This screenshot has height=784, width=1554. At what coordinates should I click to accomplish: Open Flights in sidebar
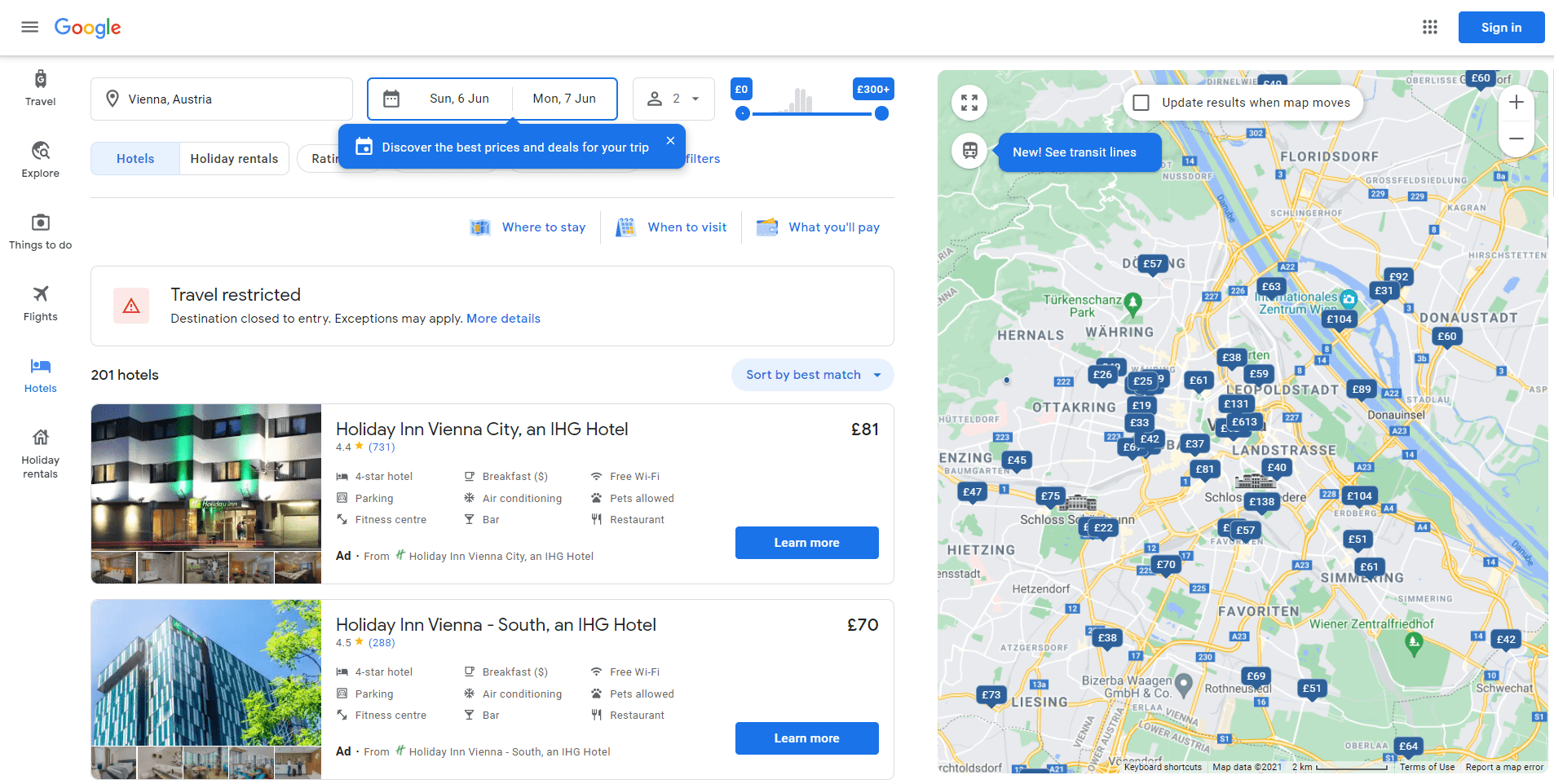(x=41, y=303)
